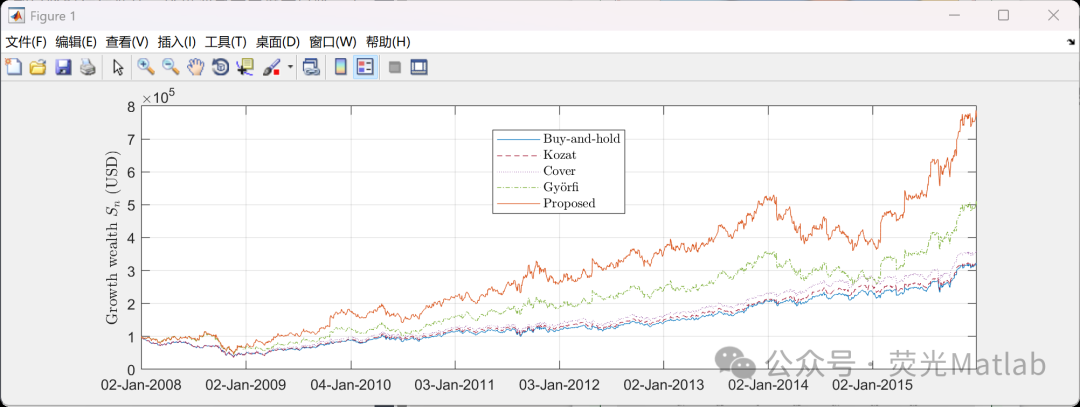Open a file using the folder icon
The image size is (1080, 407).
pos(39,67)
